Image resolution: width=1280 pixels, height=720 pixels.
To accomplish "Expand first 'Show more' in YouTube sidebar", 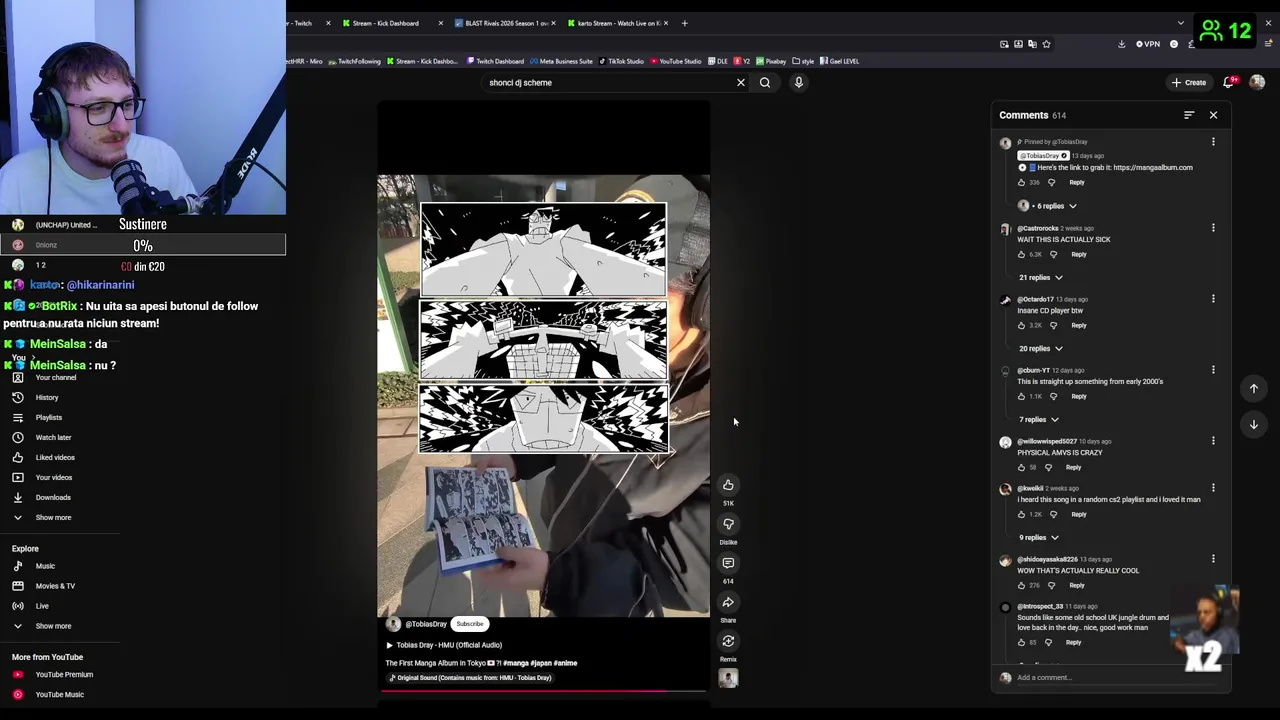I will pyautogui.click(x=53, y=517).
